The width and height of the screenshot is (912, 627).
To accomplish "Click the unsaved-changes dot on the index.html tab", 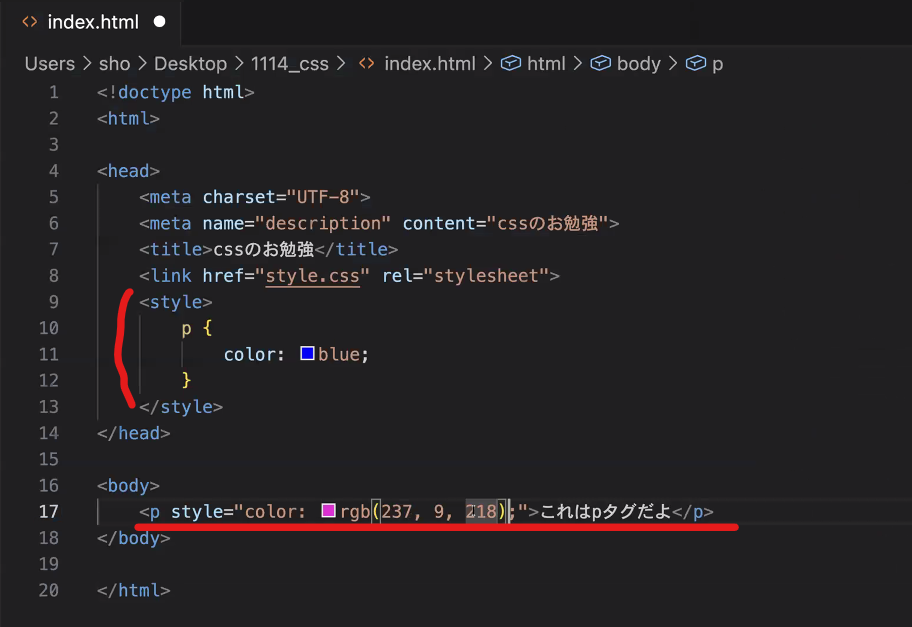I will coord(159,22).
